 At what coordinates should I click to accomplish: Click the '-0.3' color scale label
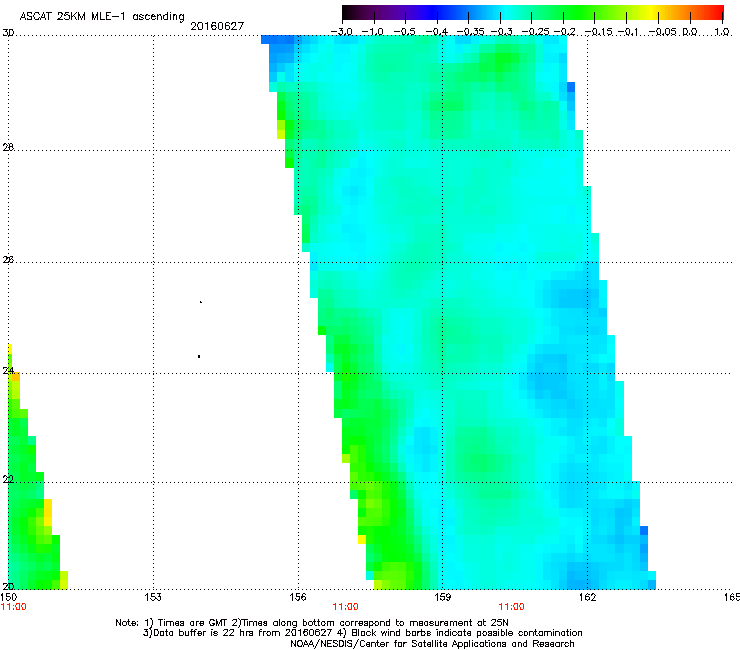click(x=501, y=32)
